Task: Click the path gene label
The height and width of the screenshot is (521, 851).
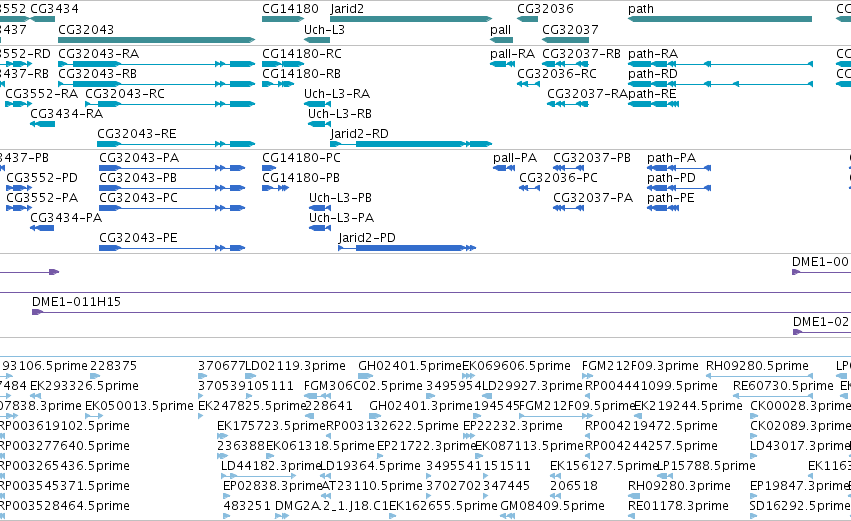Action: pos(640,9)
